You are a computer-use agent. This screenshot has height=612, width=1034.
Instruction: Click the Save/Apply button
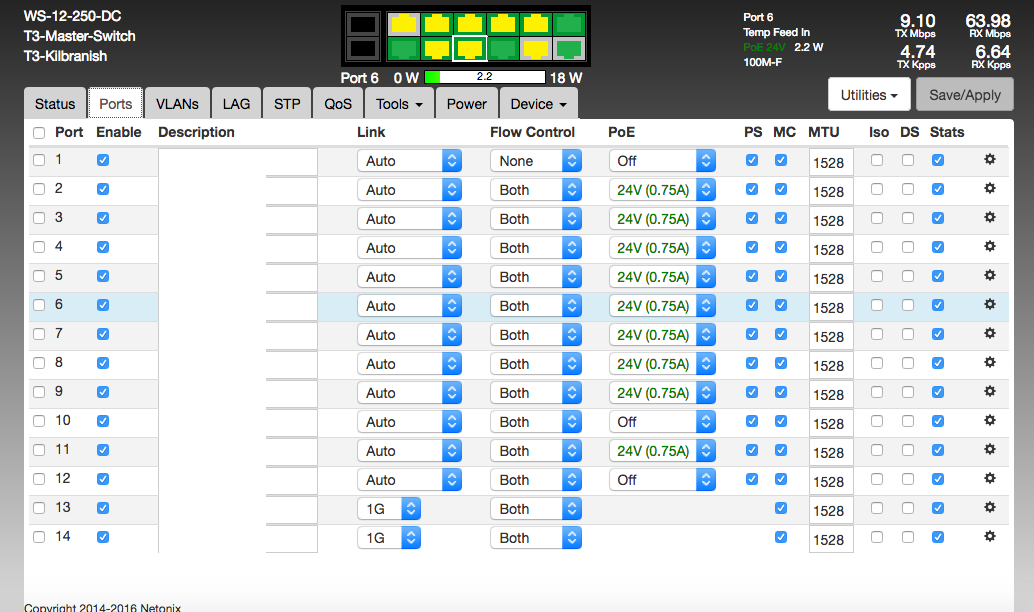tap(965, 95)
